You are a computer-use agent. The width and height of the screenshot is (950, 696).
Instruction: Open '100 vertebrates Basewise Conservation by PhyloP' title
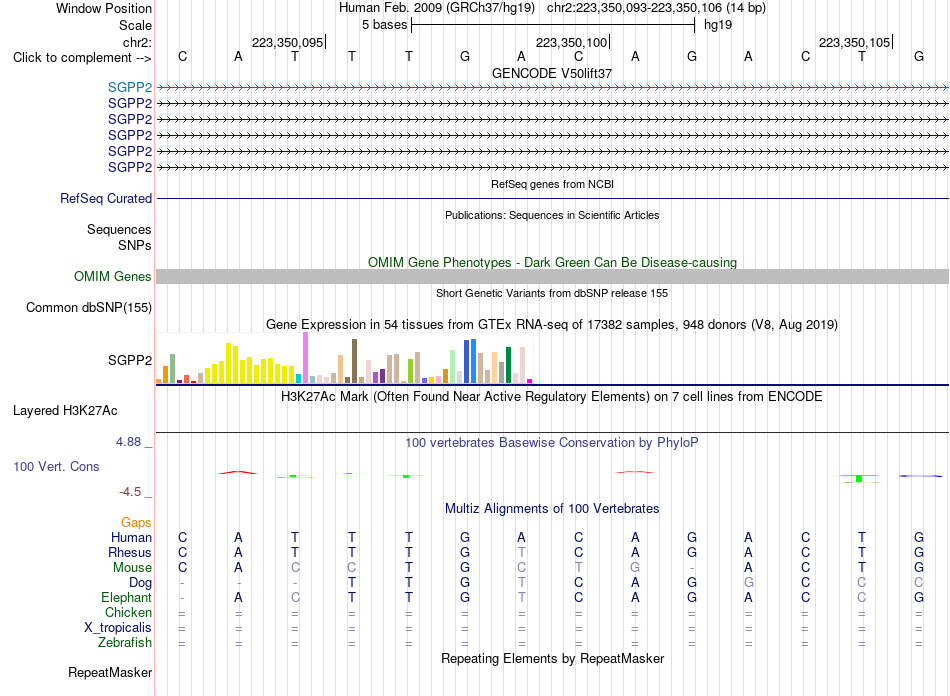click(x=552, y=443)
